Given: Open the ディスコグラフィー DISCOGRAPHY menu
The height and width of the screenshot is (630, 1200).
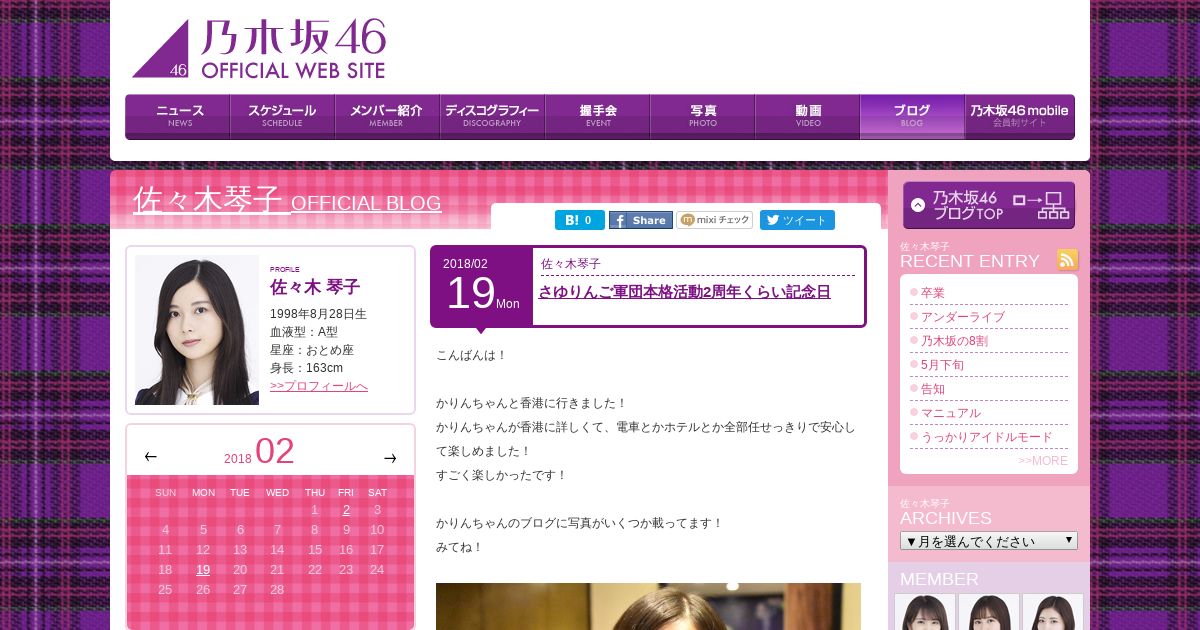Looking at the screenshot, I should click(x=493, y=116).
